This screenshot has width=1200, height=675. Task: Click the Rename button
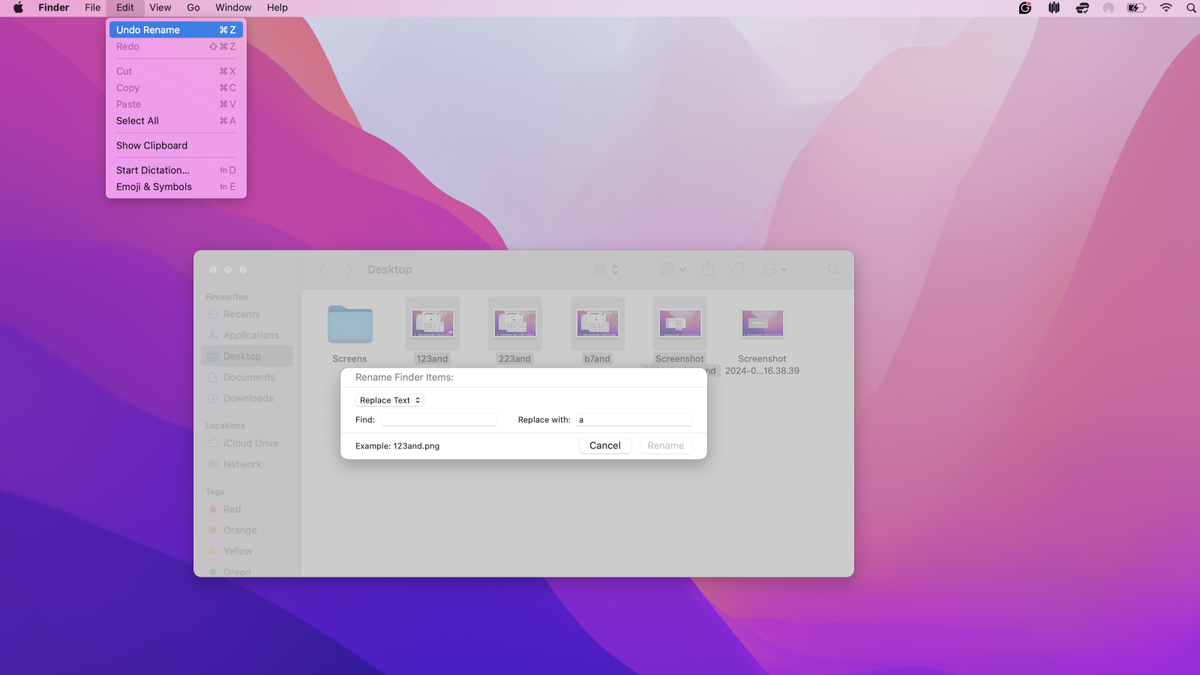[665, 445]
